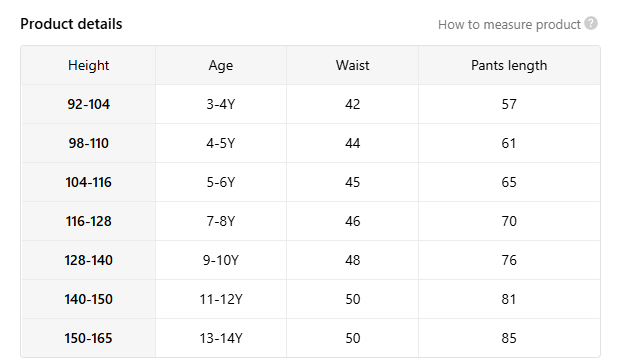Select the Waist column header

(x=352, y=65)
